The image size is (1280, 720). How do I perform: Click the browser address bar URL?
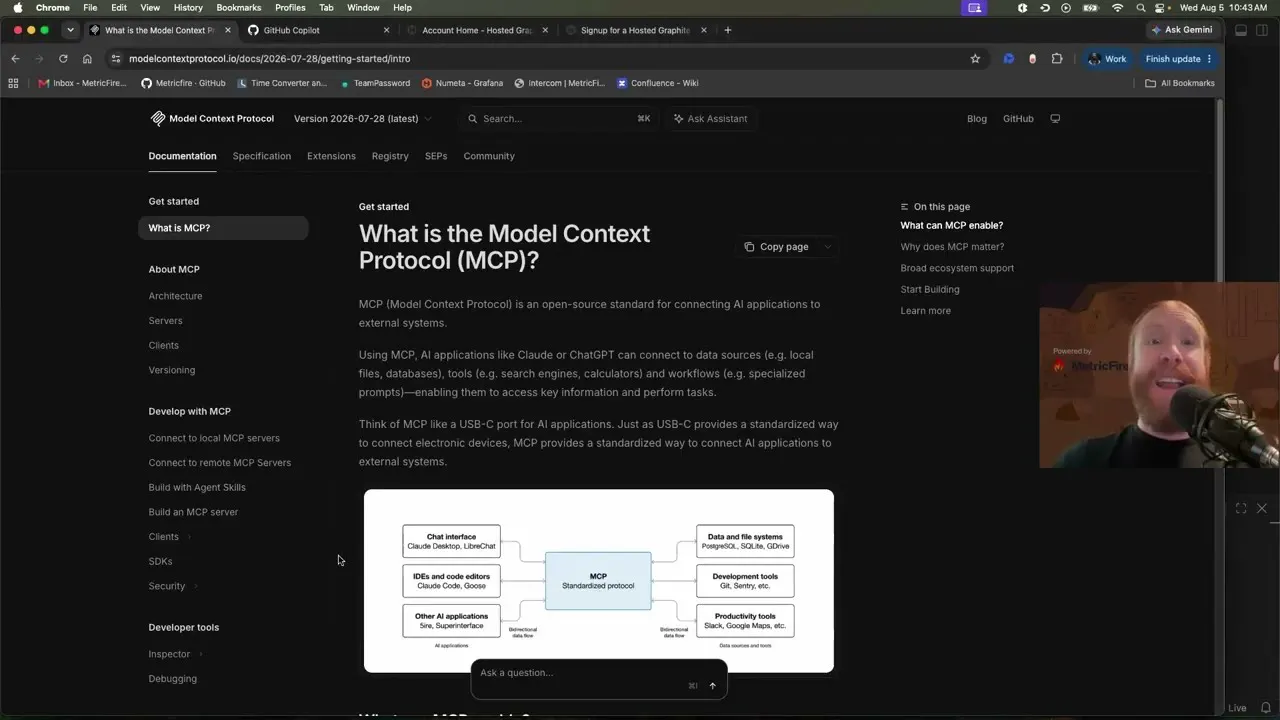pos(270,59)
